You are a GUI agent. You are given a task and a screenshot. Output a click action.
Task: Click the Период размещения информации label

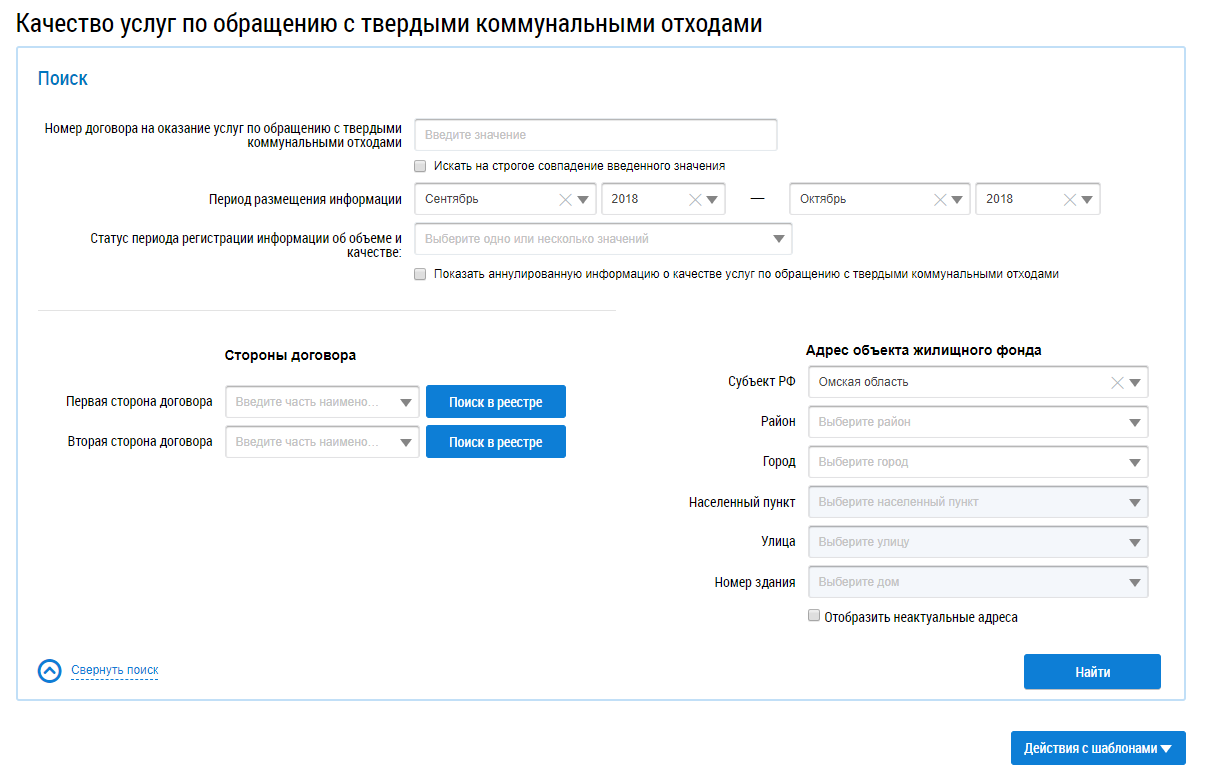305,199
